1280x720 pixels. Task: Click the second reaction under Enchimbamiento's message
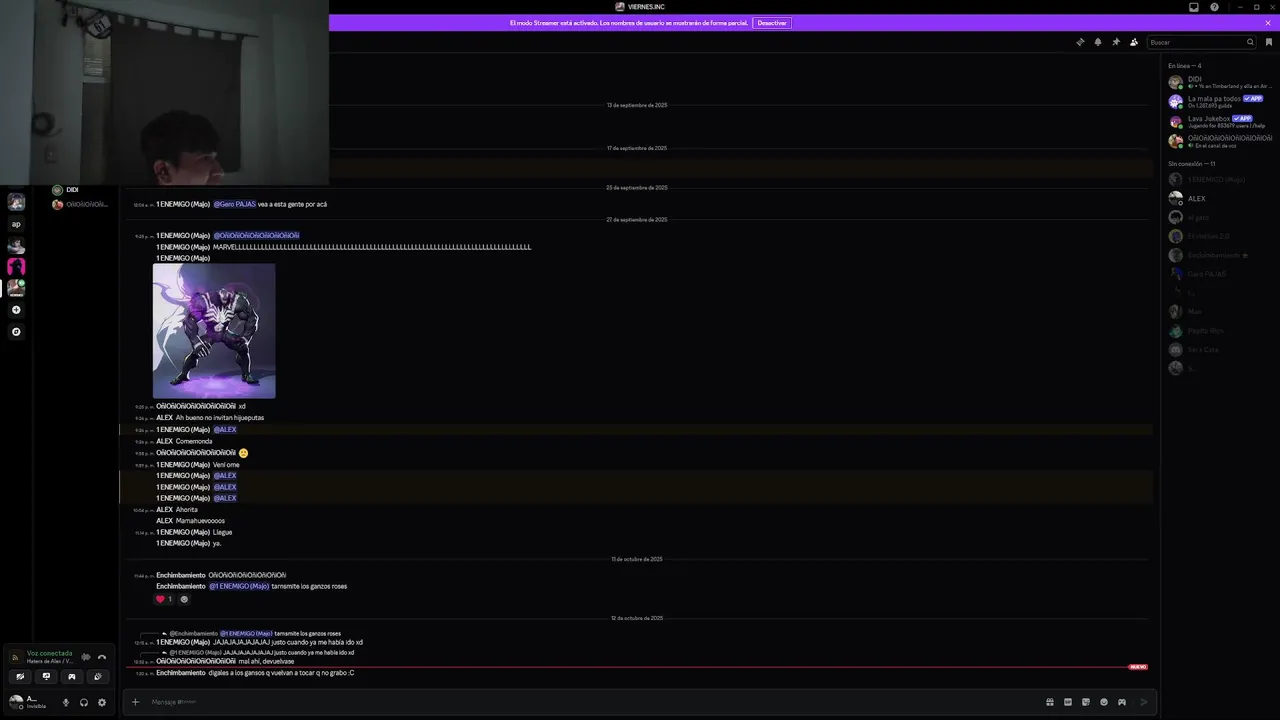click(184, 599)
